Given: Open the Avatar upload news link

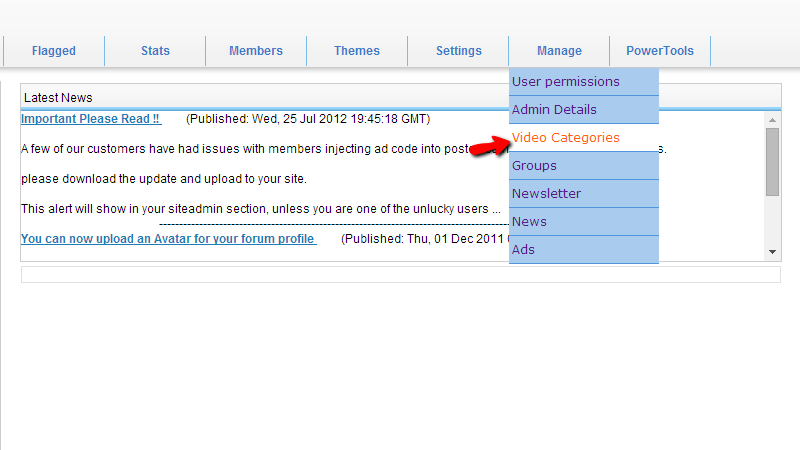Looking at the screenshot, I should click(168, 239).
